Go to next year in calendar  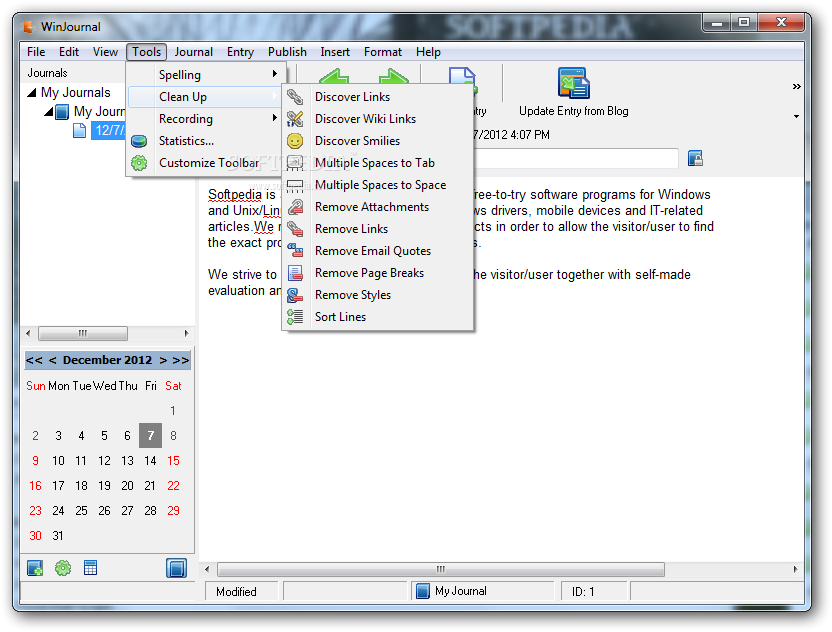pyautogui.click(x=181, y=360)
